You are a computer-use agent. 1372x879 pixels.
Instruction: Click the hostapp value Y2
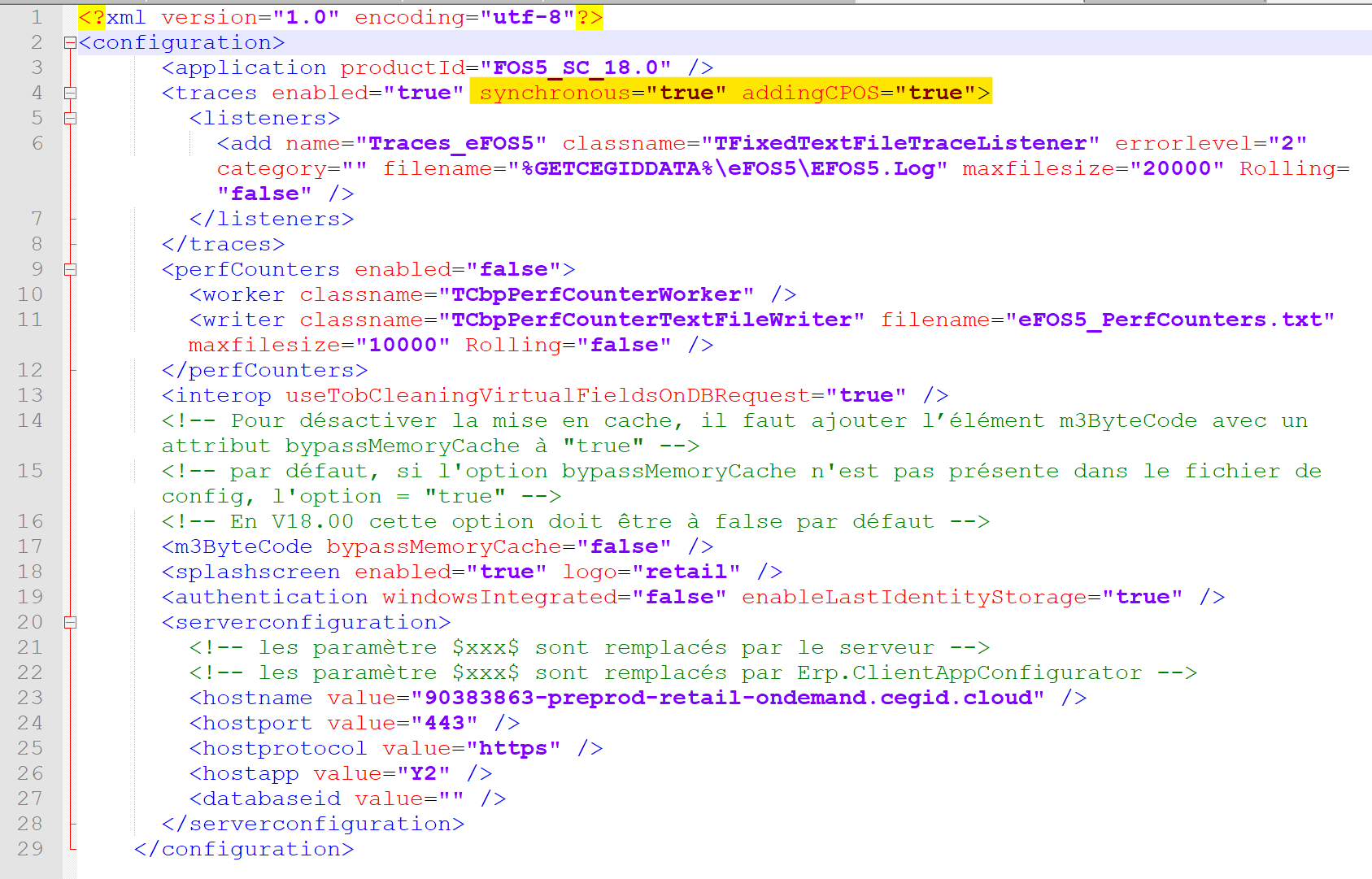coord(429,772)
